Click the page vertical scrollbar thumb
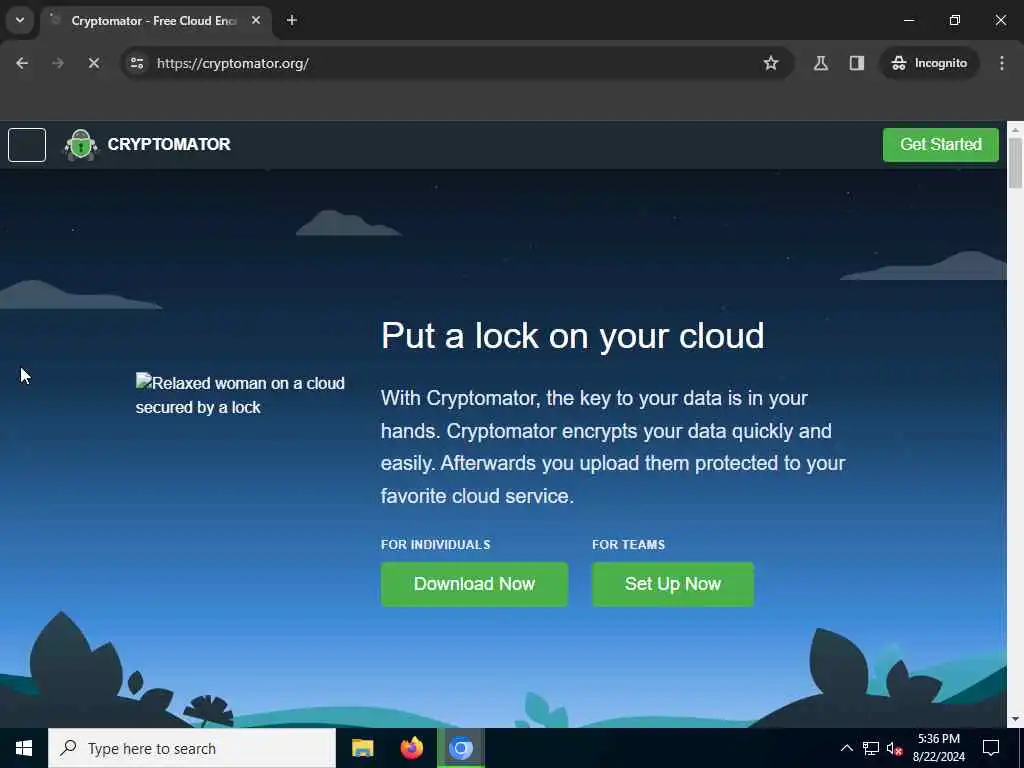1024x768 pixels. click(1015, 163)
